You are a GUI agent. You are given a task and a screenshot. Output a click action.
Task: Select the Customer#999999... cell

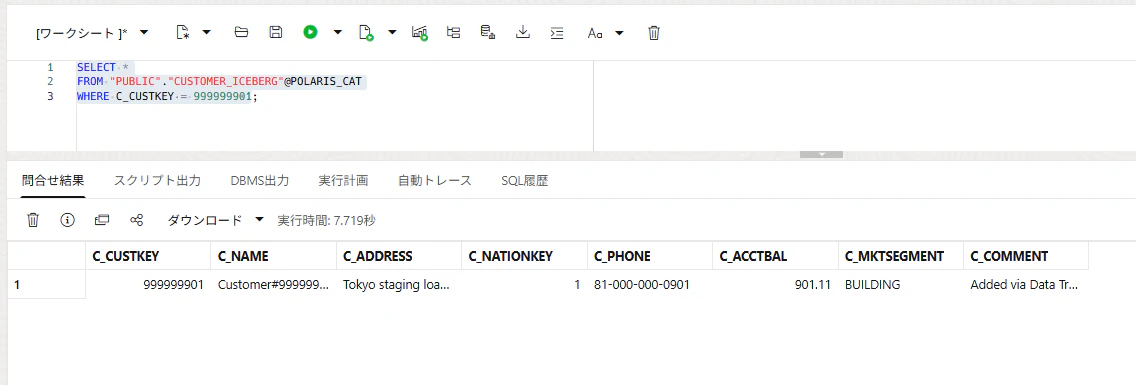pyautogui.click(x=273, y=285)
